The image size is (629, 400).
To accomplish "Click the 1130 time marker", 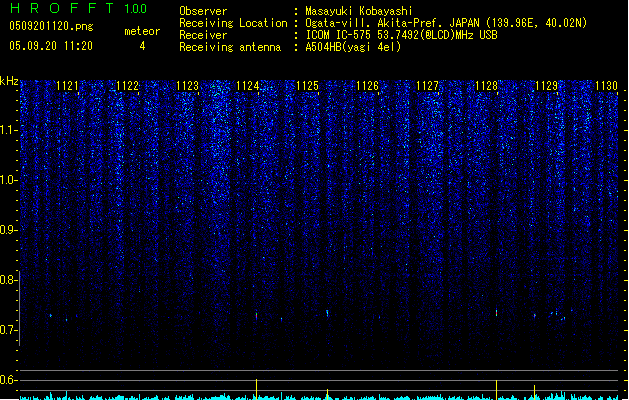I will (x=607, y=86).
